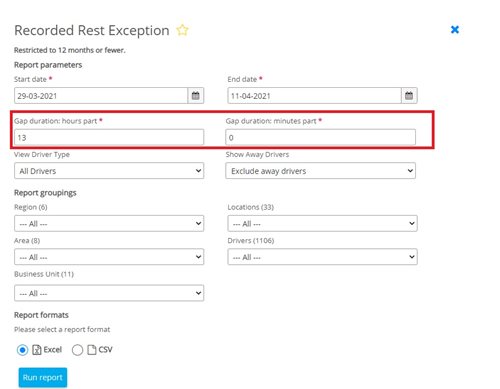
Task: Click the 'Region (6)' label
Action: pyautogui.click(x=31, y=207)
